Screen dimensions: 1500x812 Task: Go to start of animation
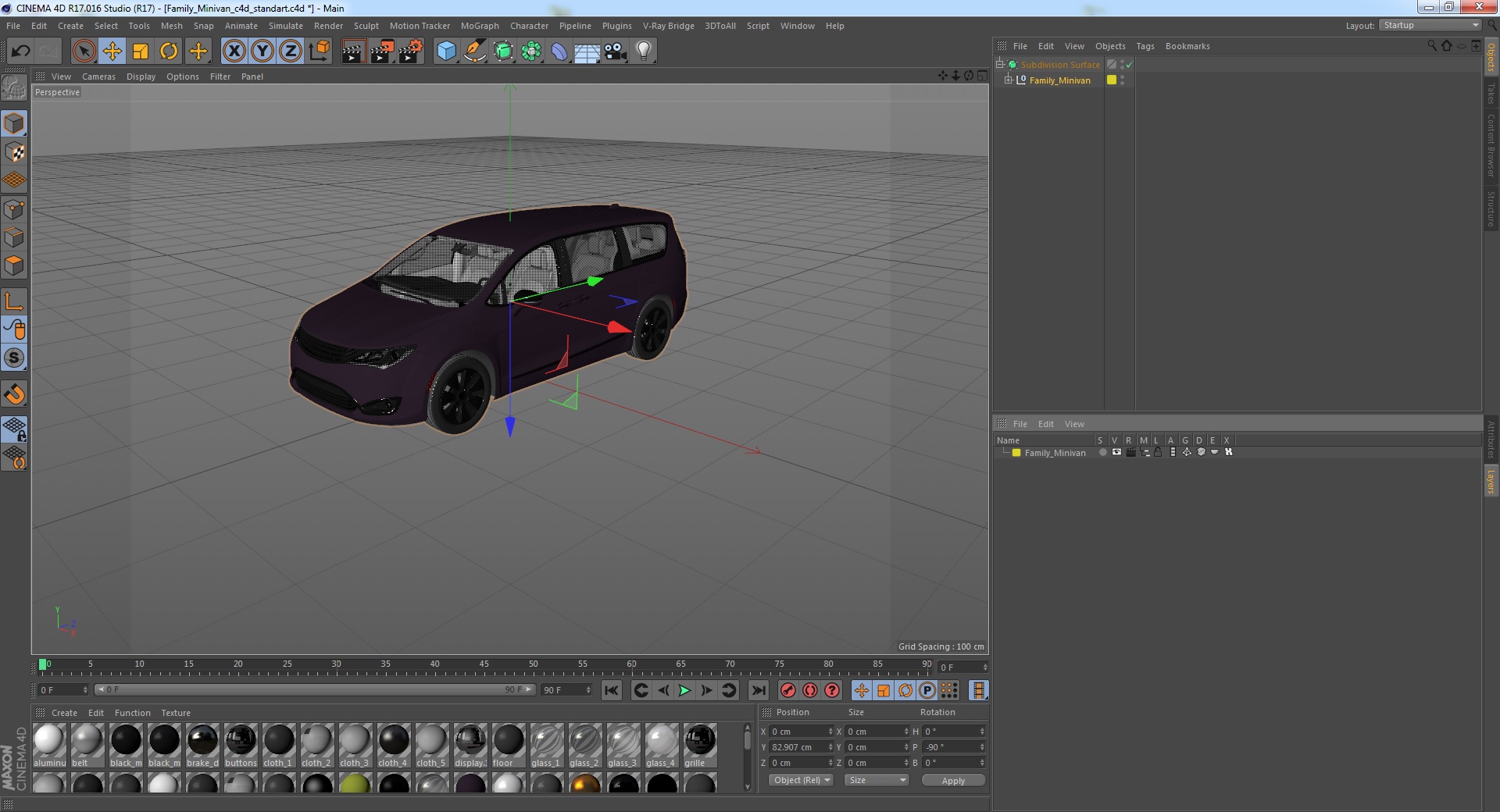point(612,690)
